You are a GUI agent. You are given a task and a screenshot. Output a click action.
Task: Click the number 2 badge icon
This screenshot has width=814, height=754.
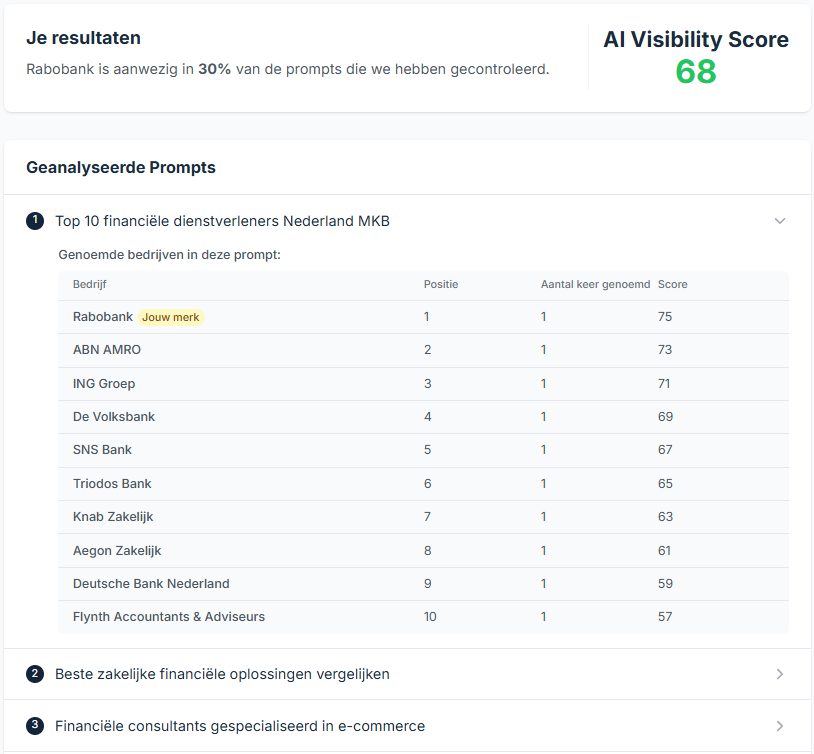coord(35,674)
